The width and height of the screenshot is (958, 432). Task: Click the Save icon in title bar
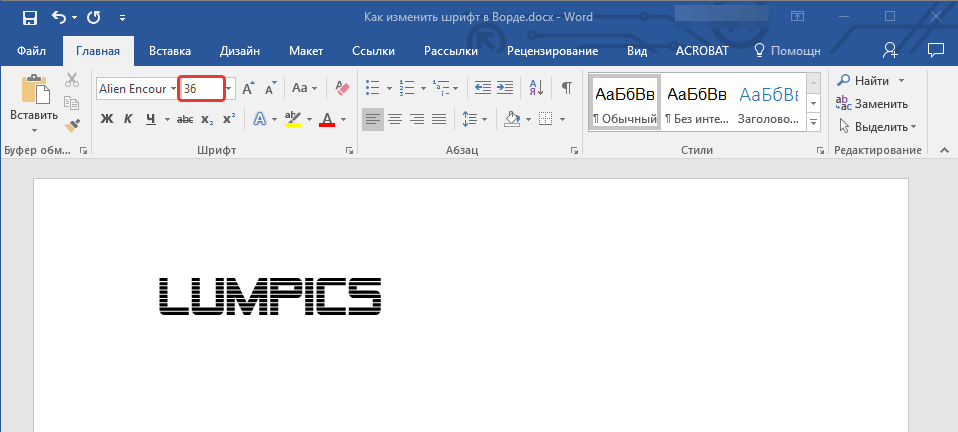29,17
